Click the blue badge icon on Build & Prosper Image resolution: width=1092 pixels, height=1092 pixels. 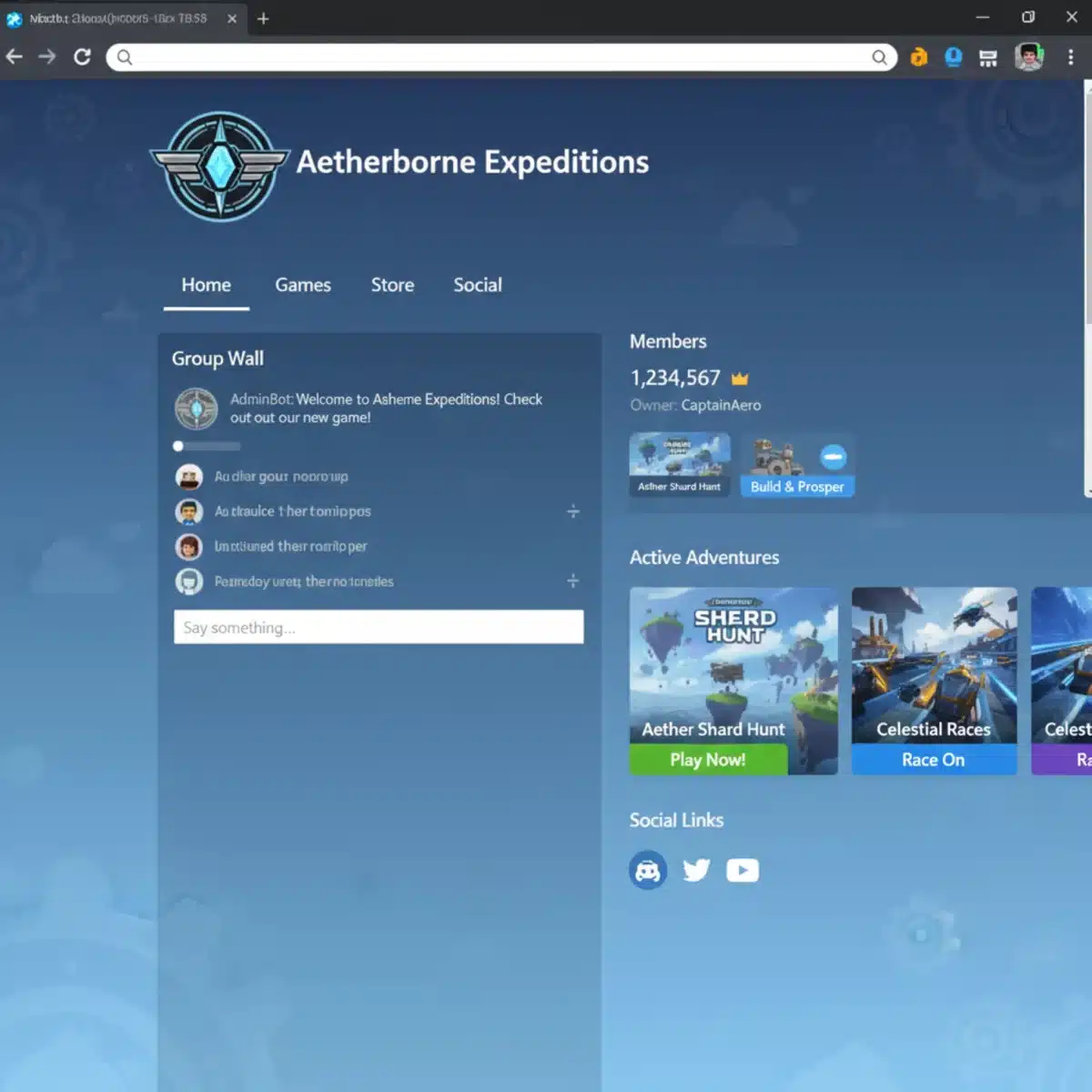(834, 459)
